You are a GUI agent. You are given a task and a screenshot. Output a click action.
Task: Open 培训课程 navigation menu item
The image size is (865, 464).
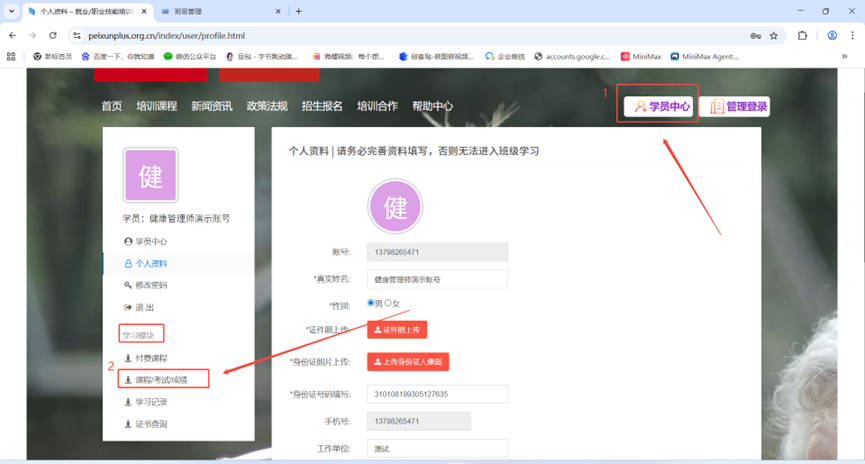(x=155, y=106)
